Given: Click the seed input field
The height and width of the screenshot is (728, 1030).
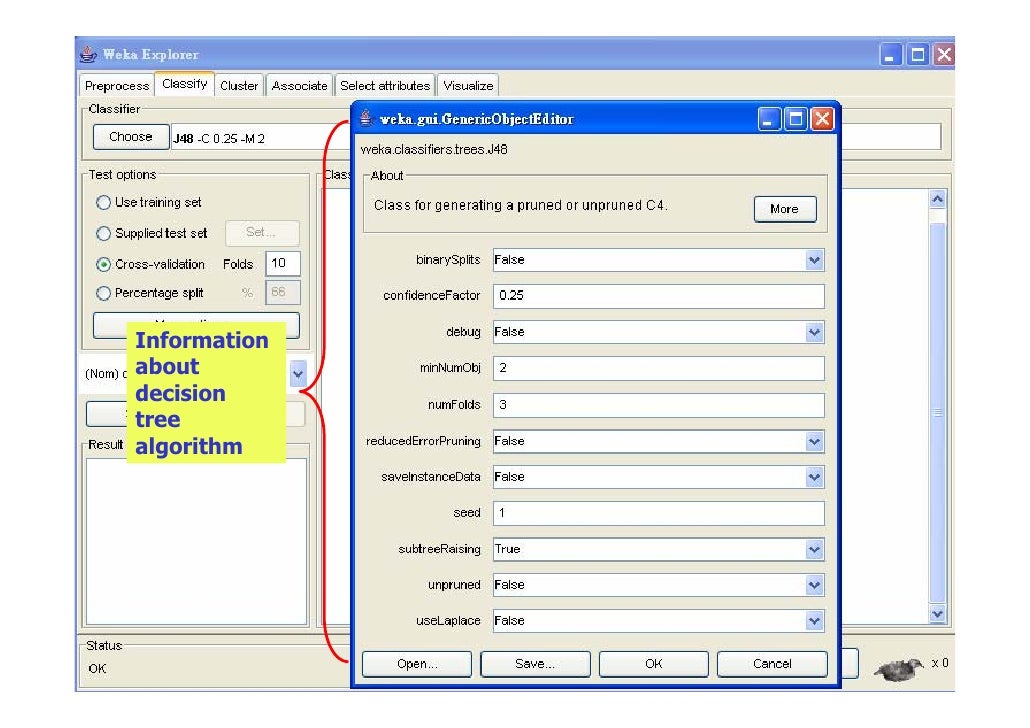Looking at the screenshot, I should (x=659, y=513).
